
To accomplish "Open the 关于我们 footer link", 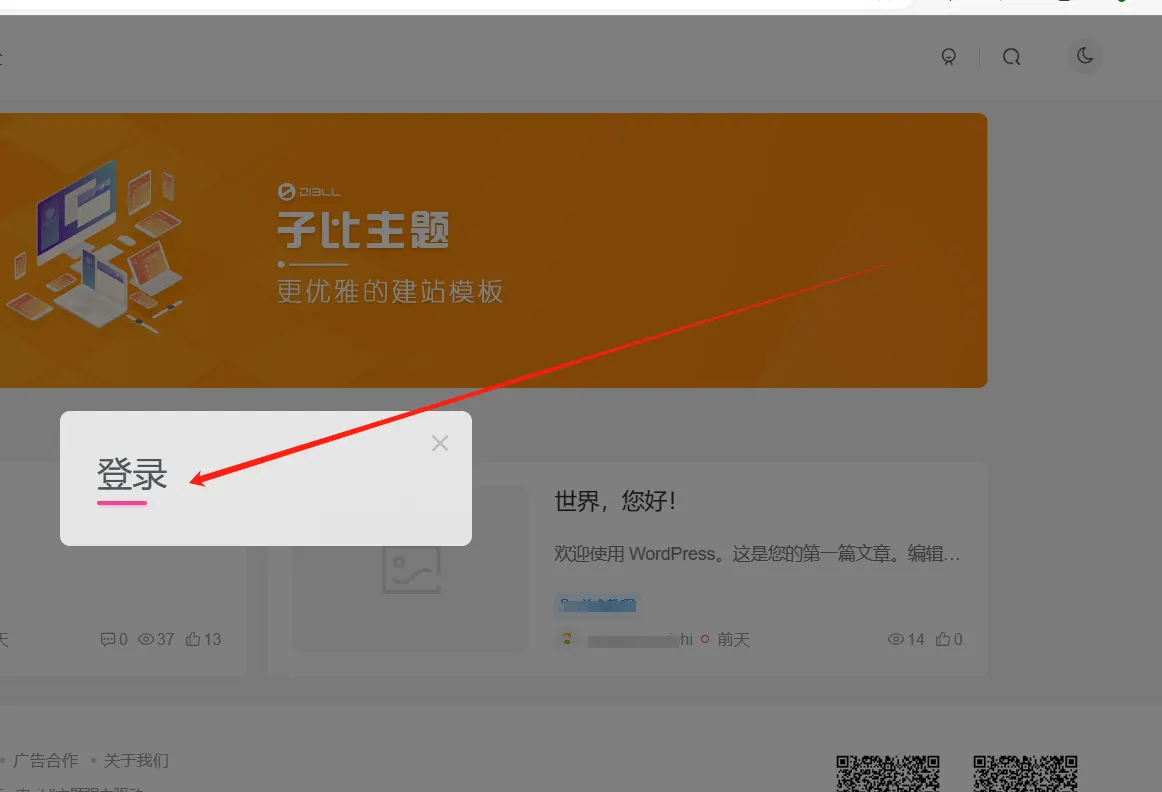I will [x=136, y=760].
